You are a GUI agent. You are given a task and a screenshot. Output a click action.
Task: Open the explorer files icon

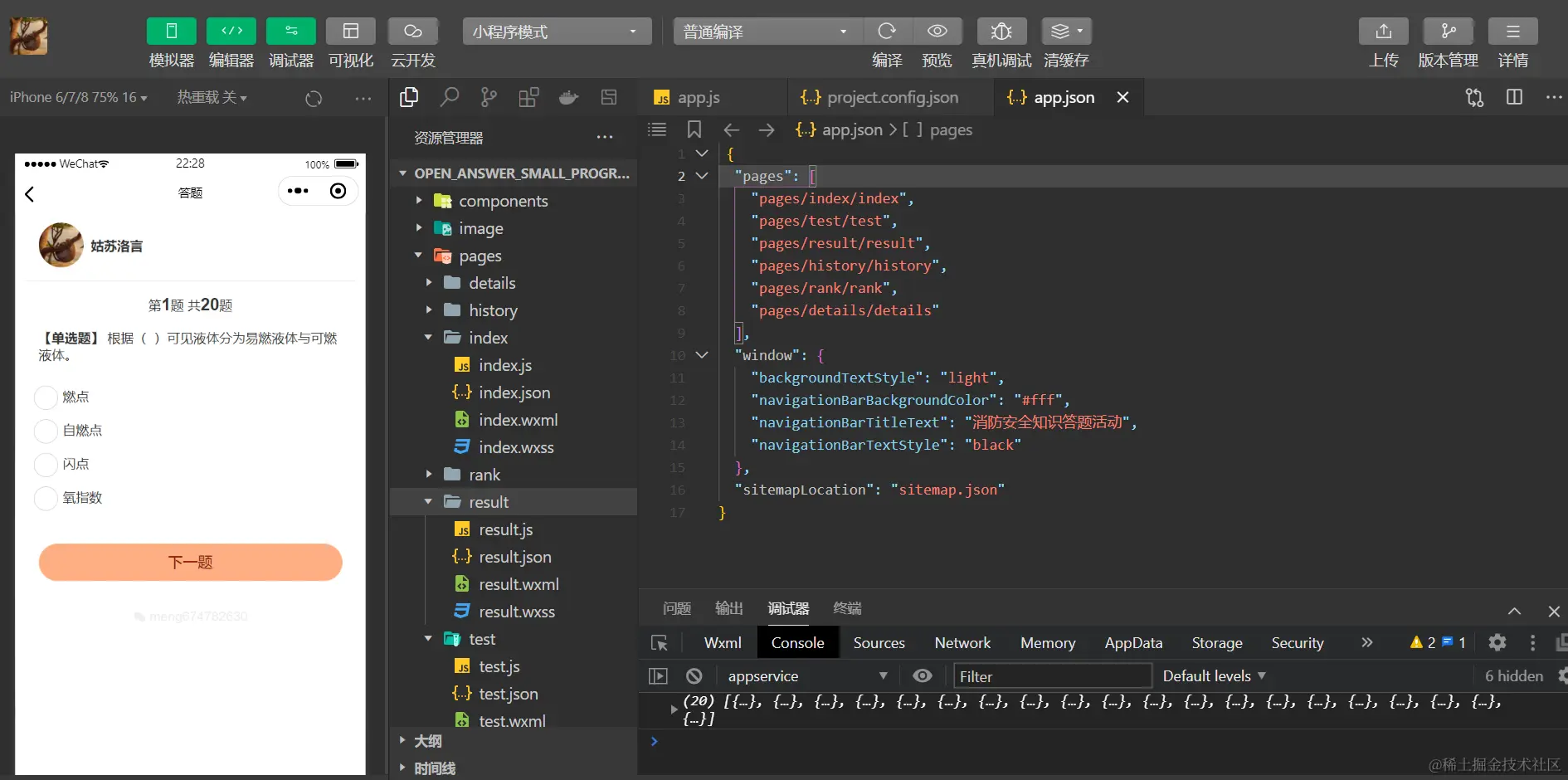click(x=409, y=97)
